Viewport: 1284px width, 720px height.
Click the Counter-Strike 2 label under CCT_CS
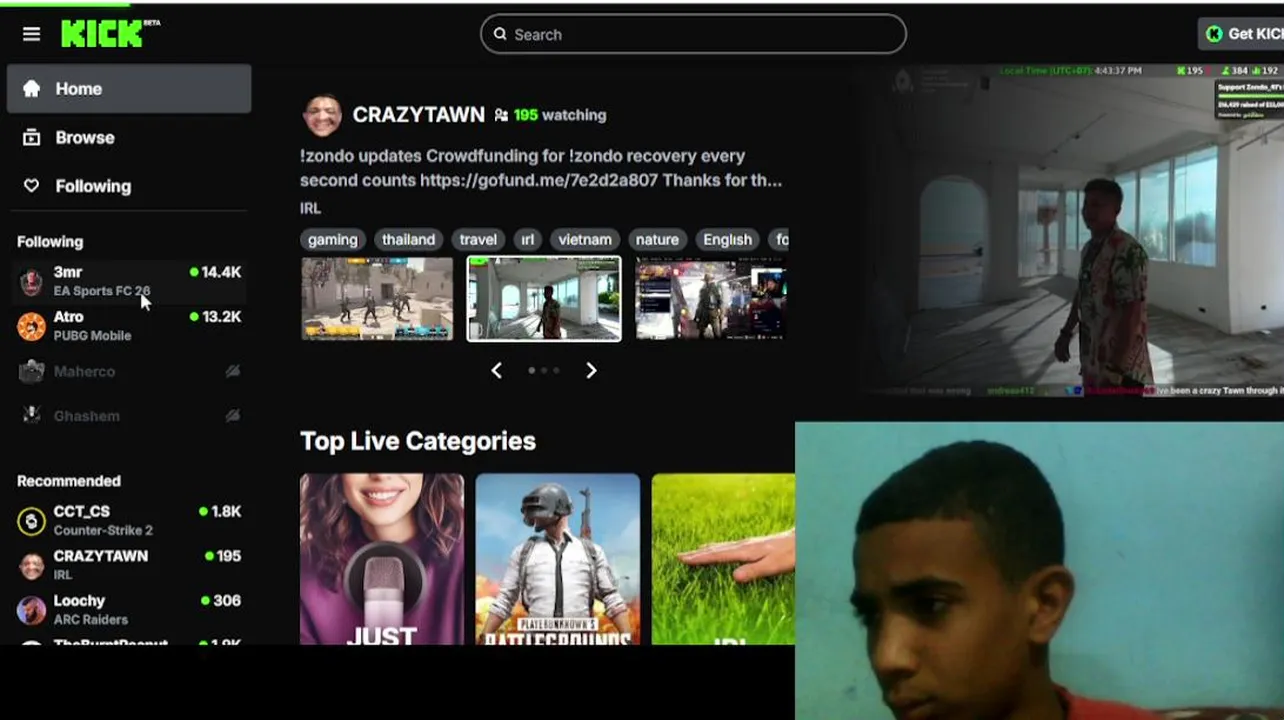pyautogui.click(x=103, y=530)
